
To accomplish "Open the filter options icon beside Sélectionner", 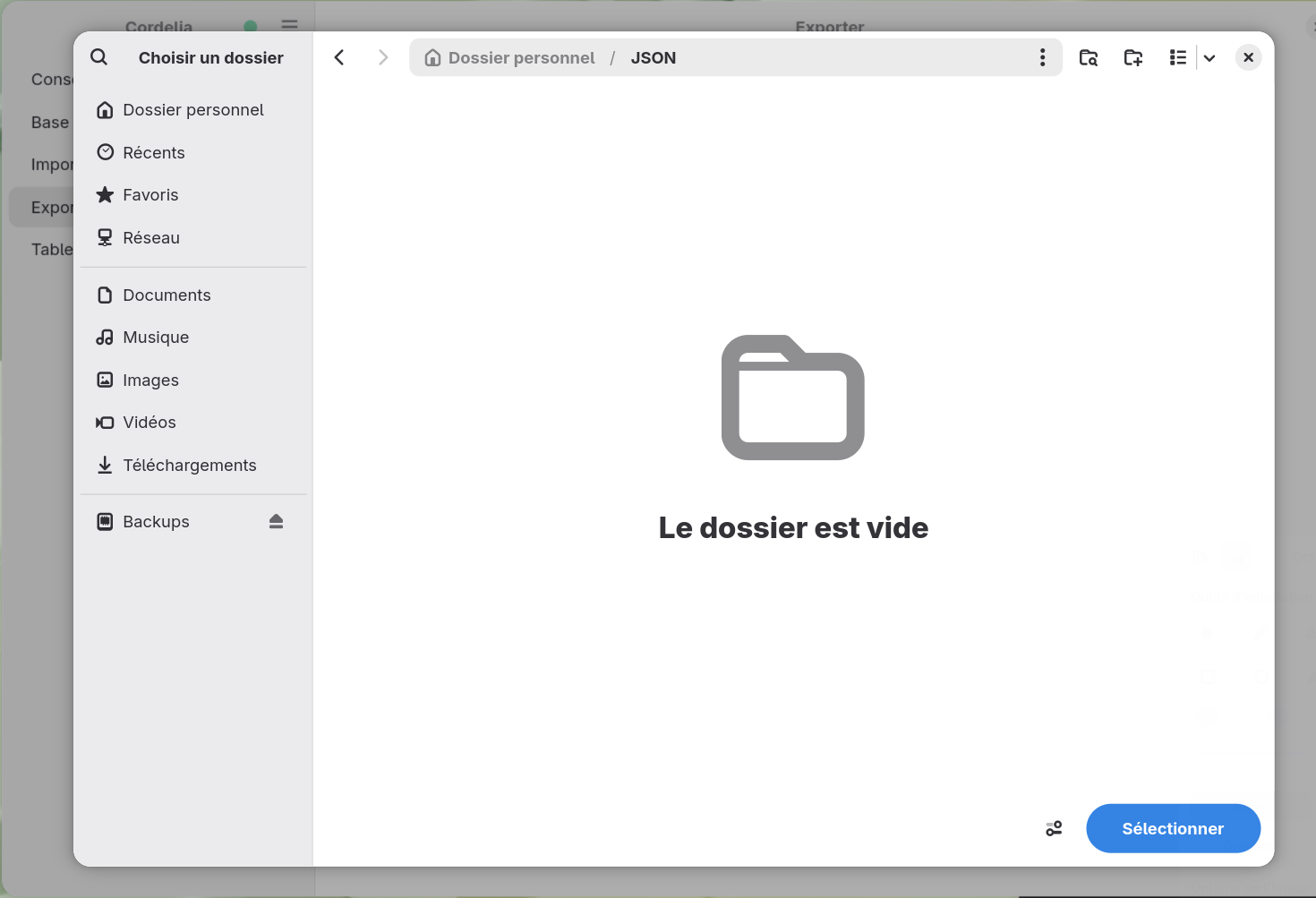I will (x=1054, y=829).
